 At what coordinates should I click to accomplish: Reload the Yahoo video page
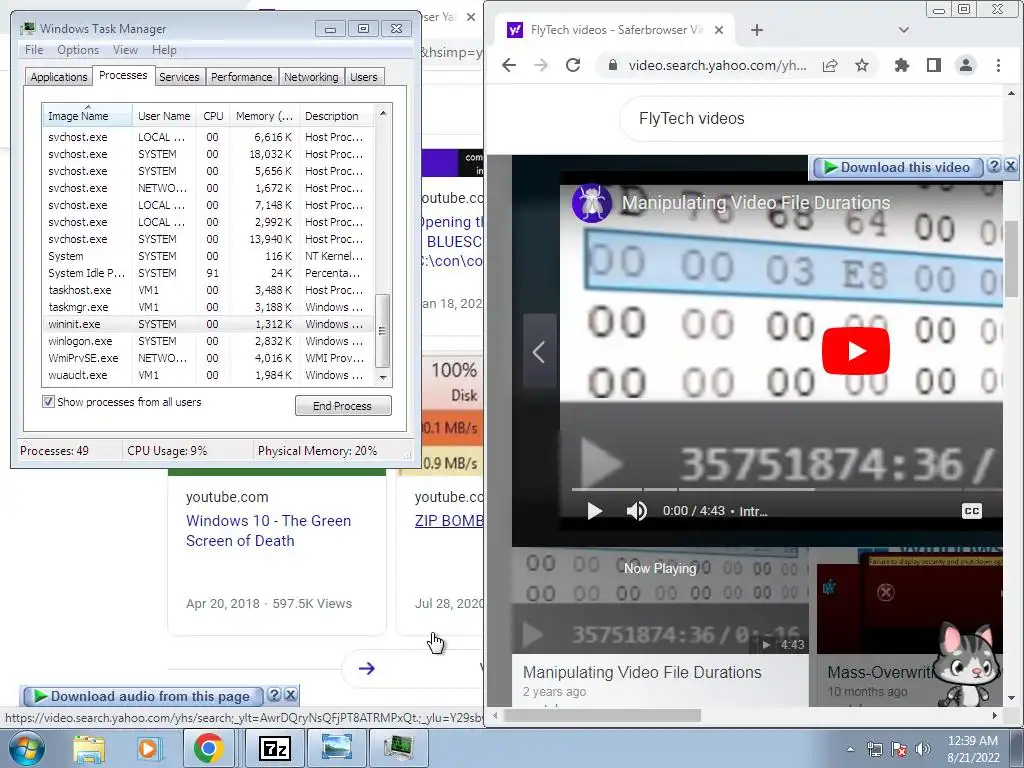pos(573,65)
